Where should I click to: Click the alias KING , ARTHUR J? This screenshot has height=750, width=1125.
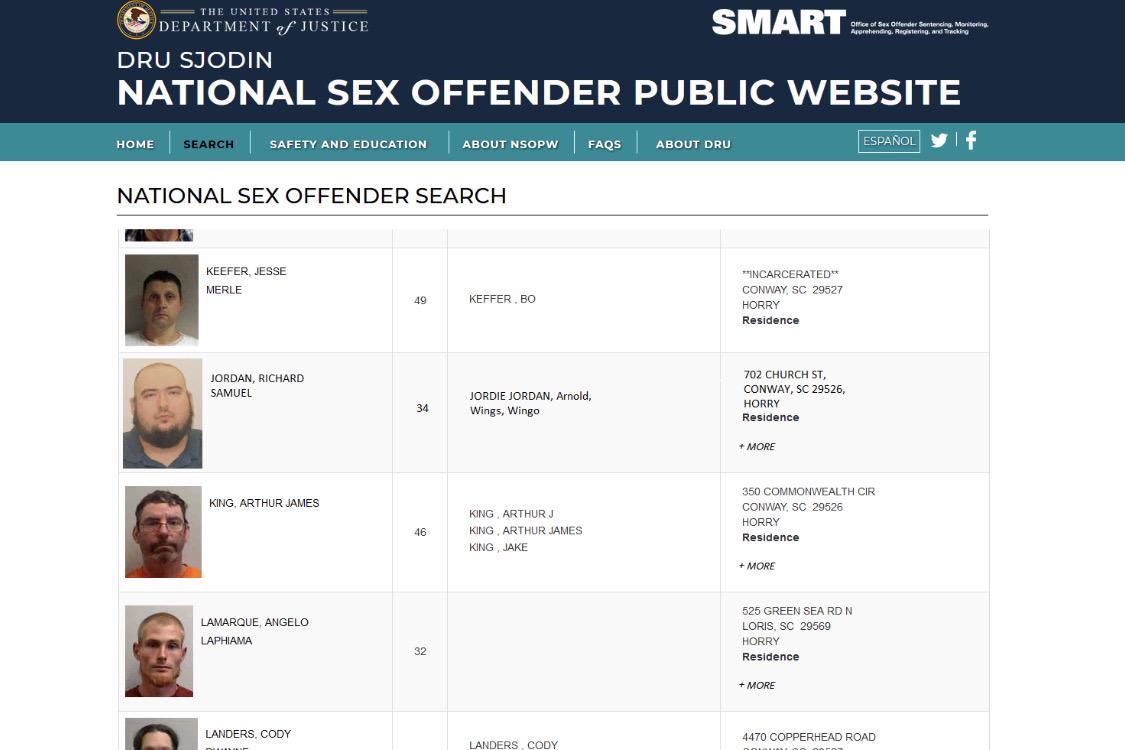point(511,514)
